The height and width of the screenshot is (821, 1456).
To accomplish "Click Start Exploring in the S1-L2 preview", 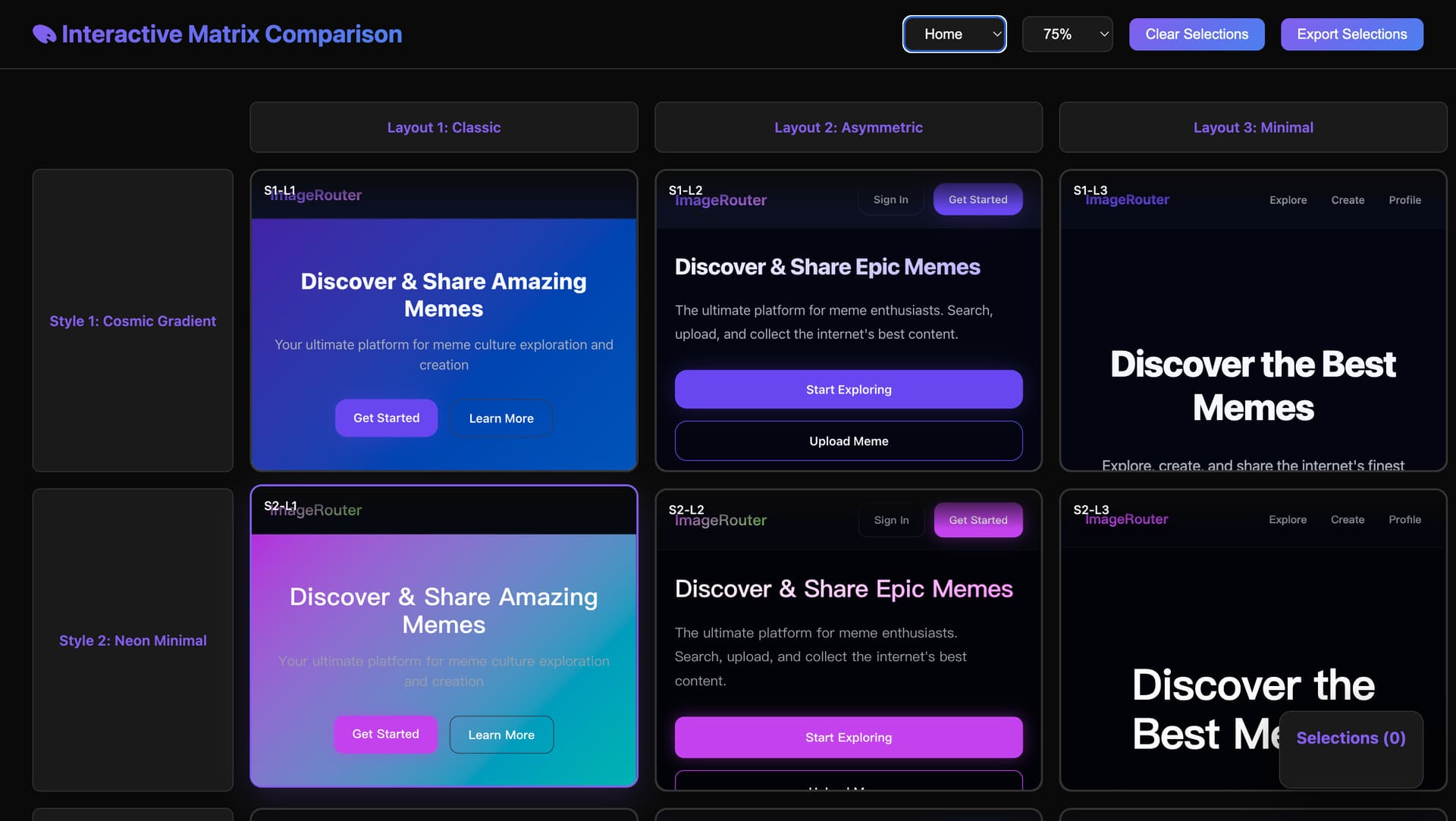I will tap(849, 390).
